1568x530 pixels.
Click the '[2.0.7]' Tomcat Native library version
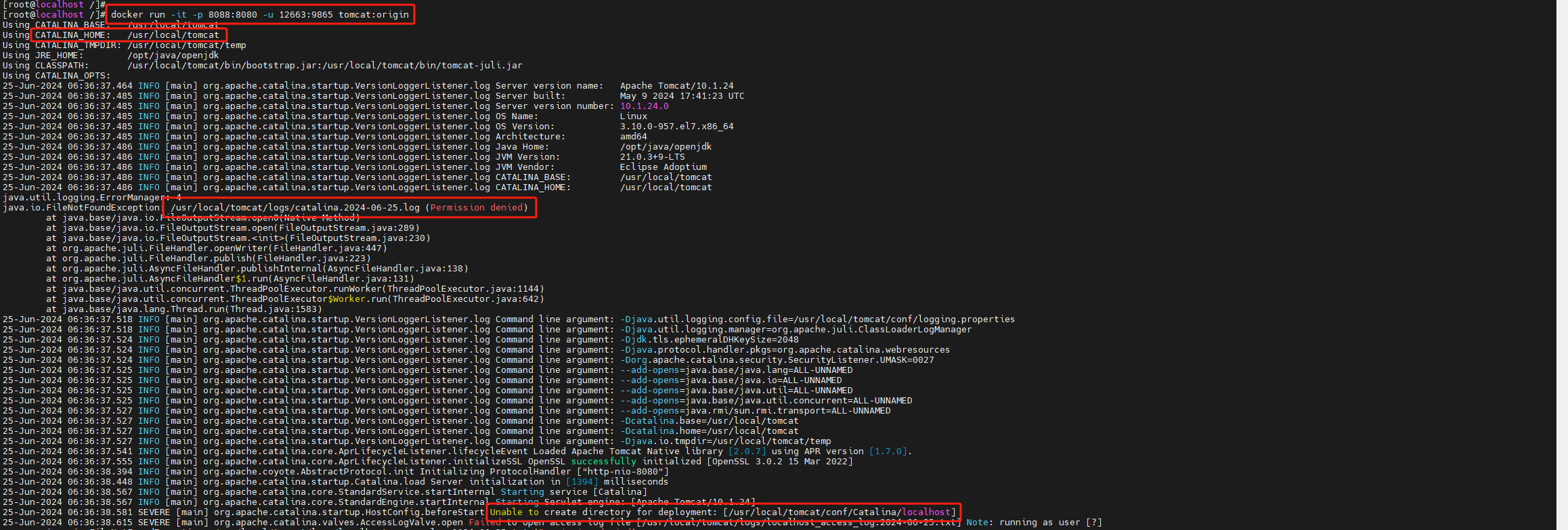[x=747, y=451]
